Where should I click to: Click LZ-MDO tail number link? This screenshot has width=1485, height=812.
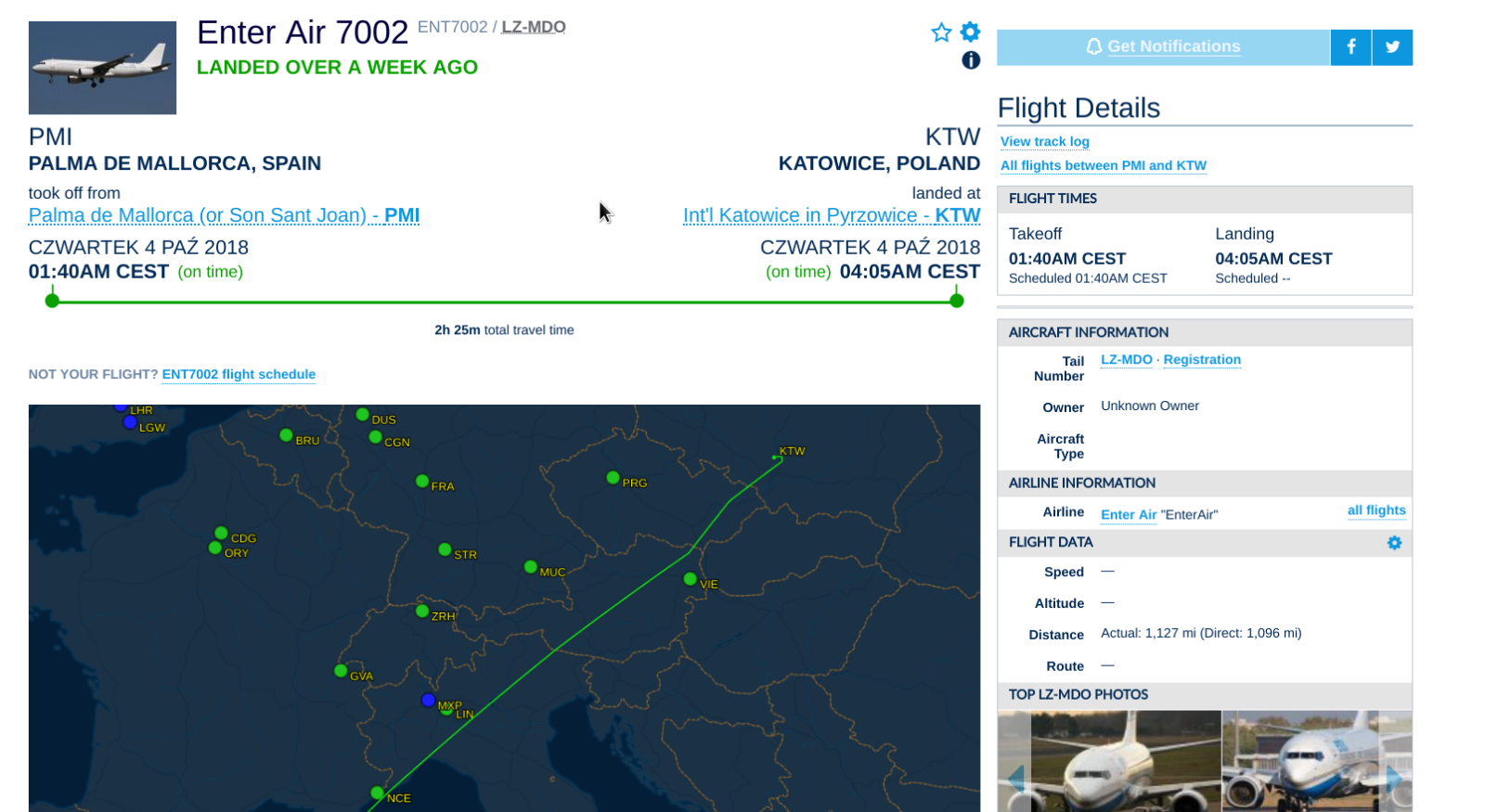click(1126, 360)
